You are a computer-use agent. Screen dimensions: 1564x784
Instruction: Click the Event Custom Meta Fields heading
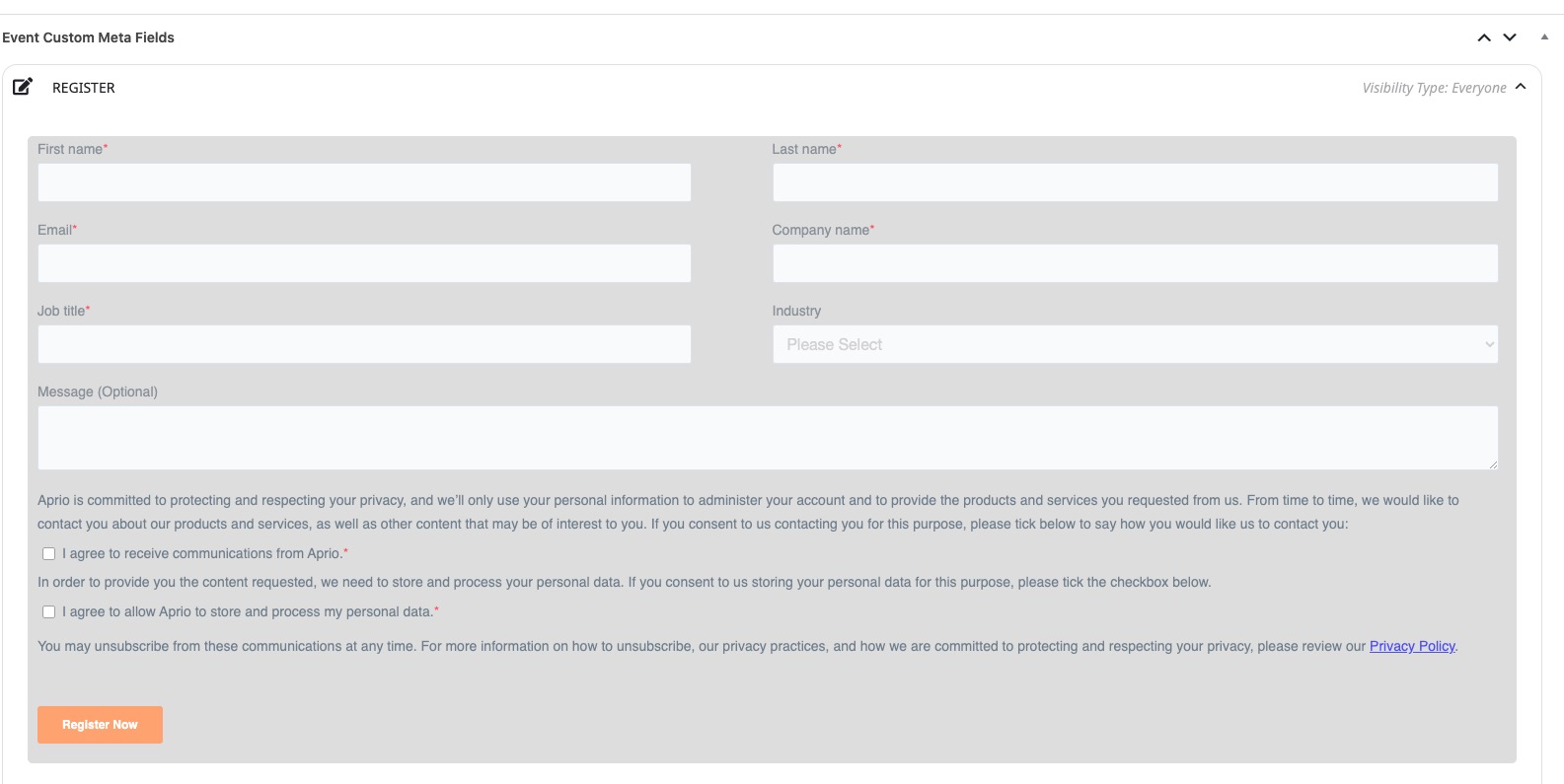click(88, 37)
